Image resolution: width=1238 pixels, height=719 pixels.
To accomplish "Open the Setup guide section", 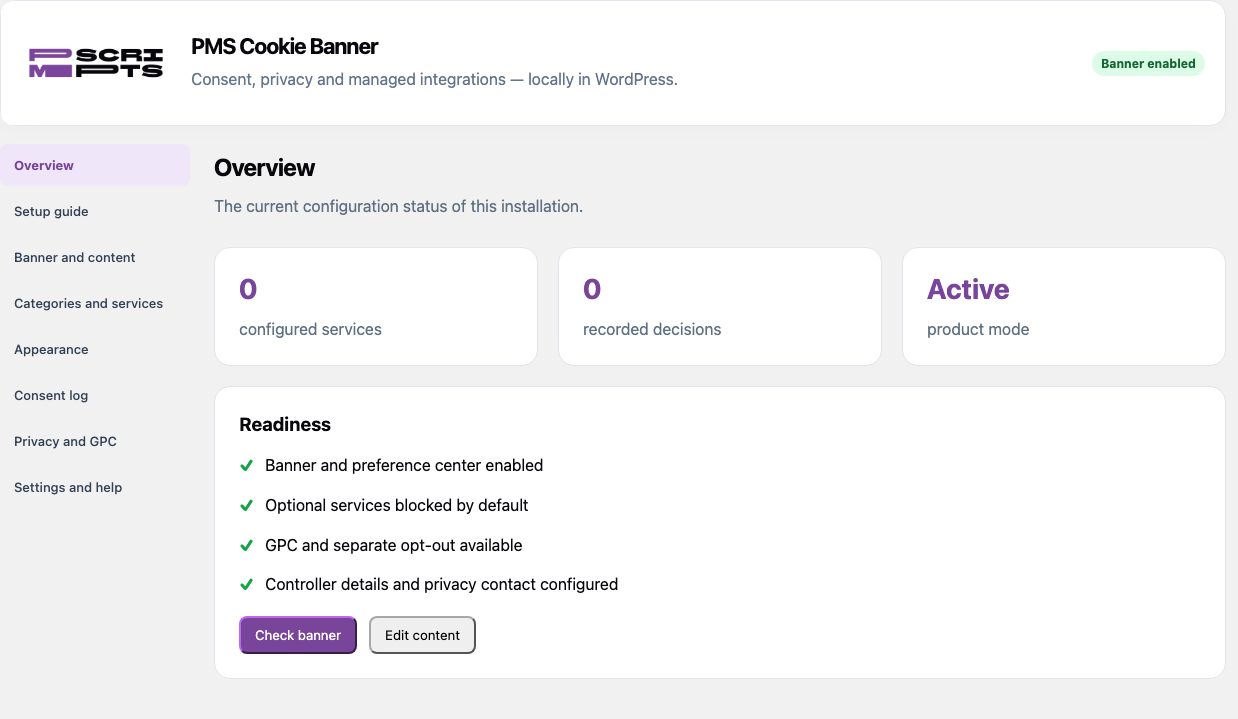I will (x=95, y=211).
